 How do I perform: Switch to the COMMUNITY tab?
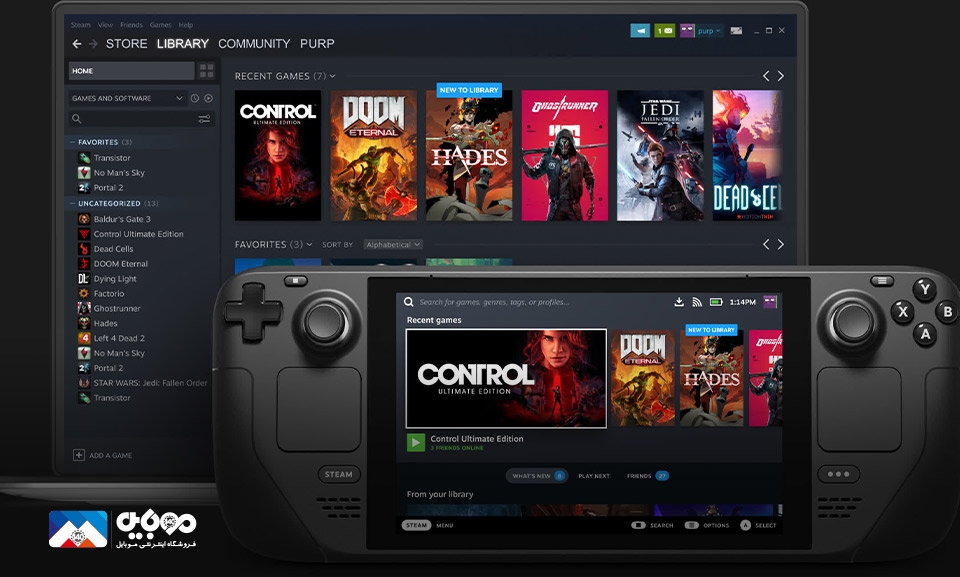click(254, 43)
